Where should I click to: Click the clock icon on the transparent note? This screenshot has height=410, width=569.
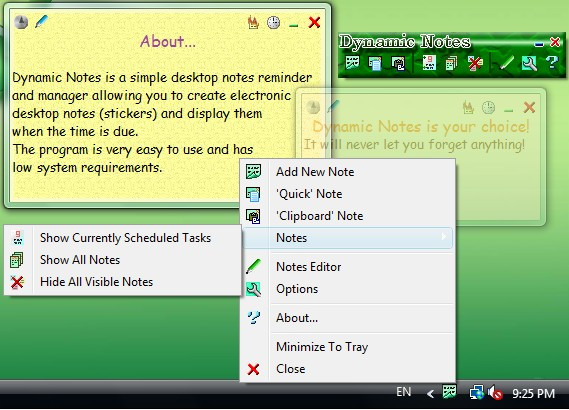488,107
